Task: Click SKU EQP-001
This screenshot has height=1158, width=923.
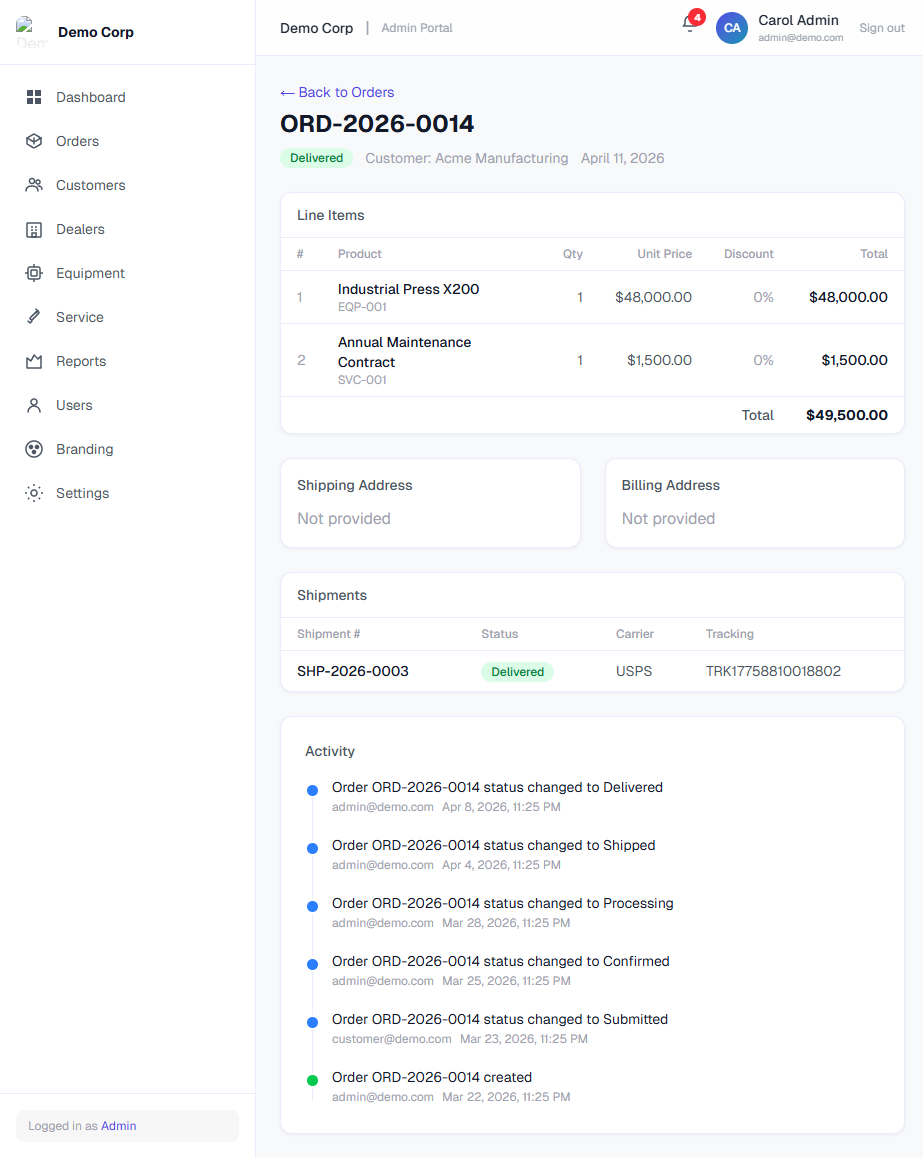Action: [363, 307]
